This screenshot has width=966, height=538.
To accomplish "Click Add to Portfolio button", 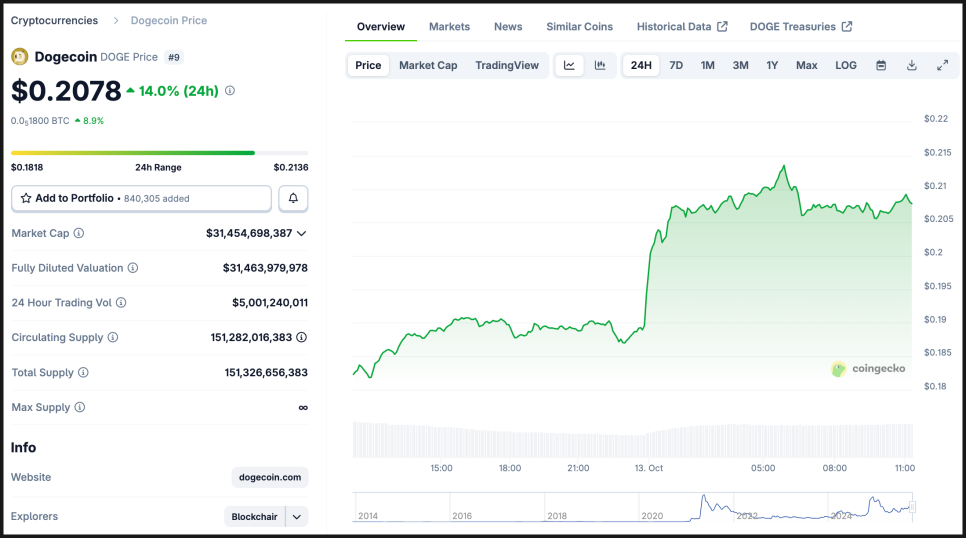I will point(141,198).
